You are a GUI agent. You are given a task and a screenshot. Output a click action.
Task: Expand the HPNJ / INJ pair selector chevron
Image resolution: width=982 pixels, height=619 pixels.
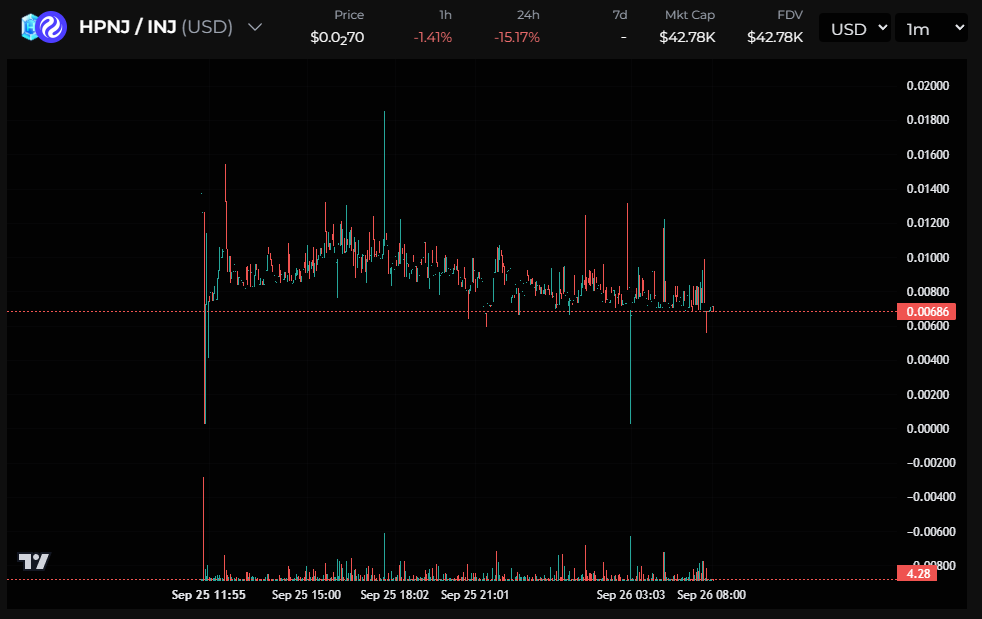[x=255, y=27]
